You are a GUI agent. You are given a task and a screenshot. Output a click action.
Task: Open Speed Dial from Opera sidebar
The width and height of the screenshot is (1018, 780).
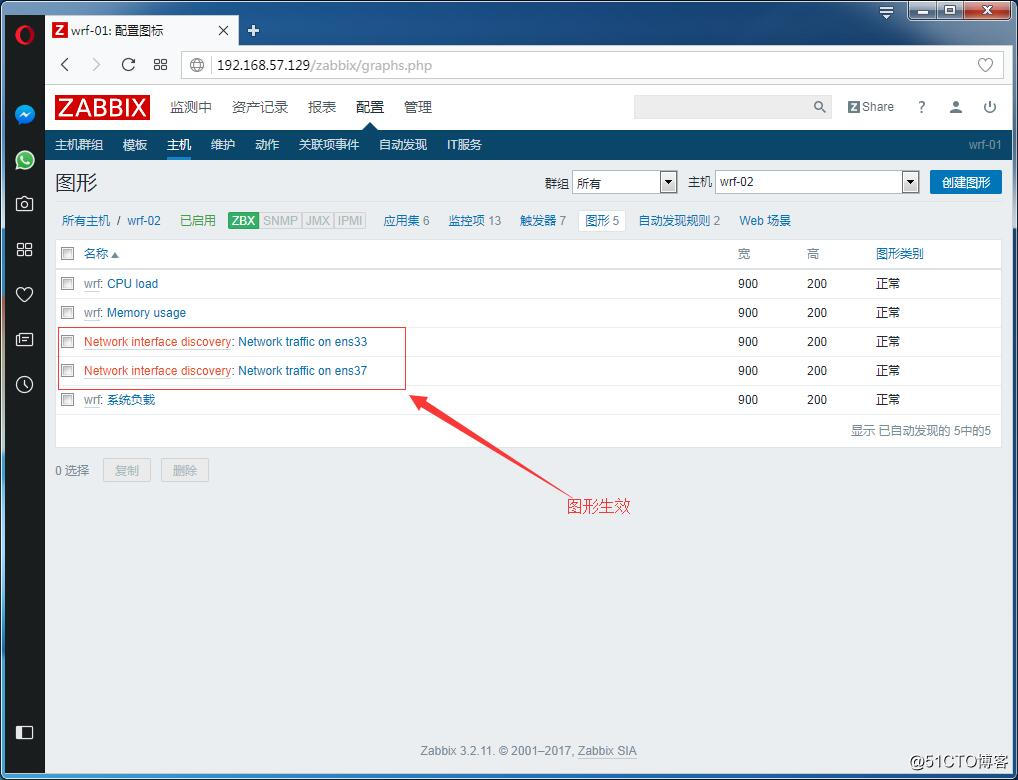coord(25,249)
